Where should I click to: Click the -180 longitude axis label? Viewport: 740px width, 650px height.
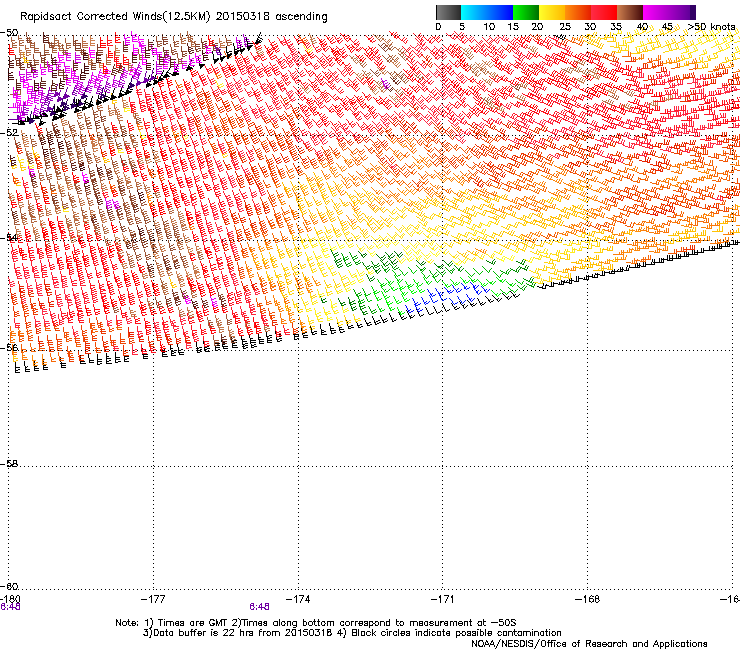10,599
